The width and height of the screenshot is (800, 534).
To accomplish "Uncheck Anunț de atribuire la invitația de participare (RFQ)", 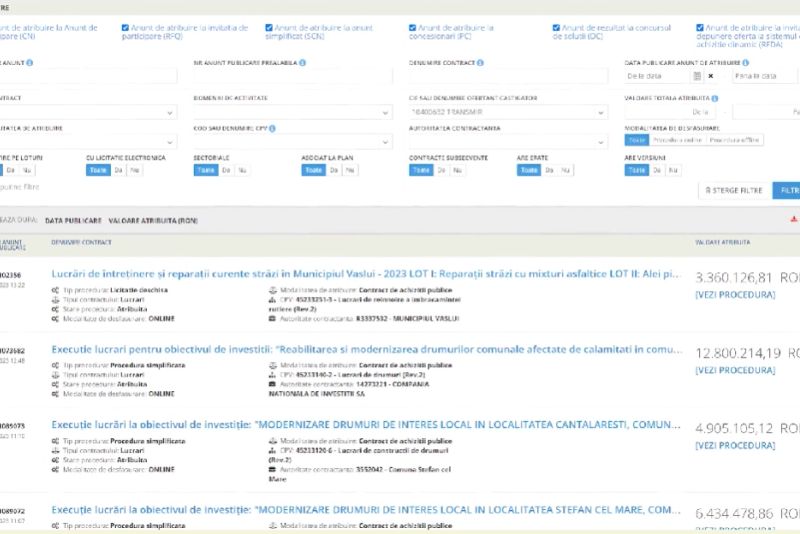I will point(125,28).
